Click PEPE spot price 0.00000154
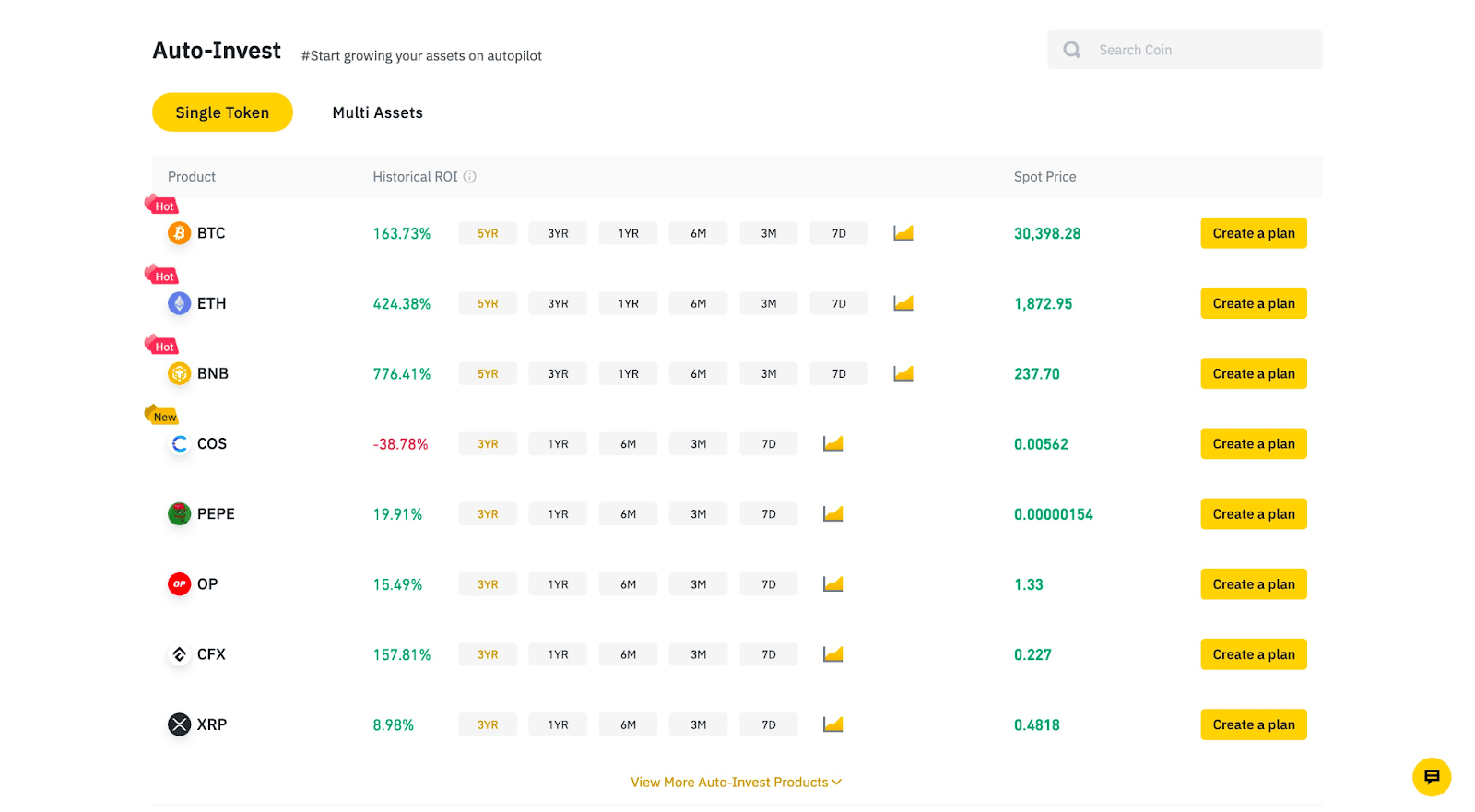This screenshot has height=812, width=1475. pyautogui.click(x=1054, y=513)
